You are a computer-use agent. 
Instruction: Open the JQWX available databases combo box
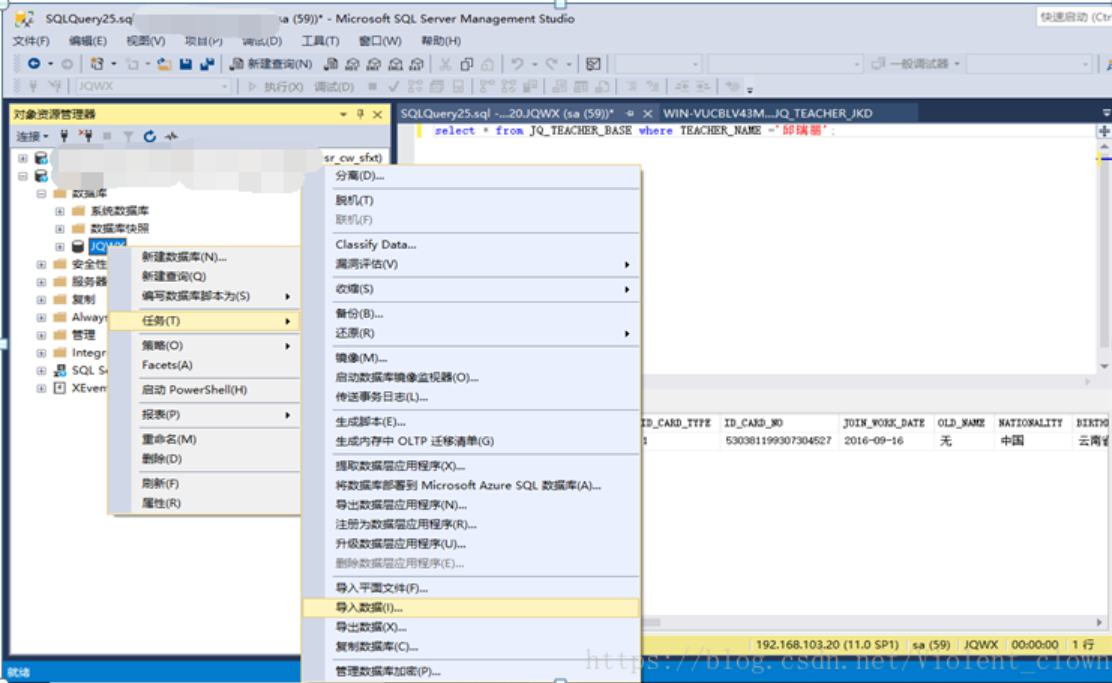[153, 87]
